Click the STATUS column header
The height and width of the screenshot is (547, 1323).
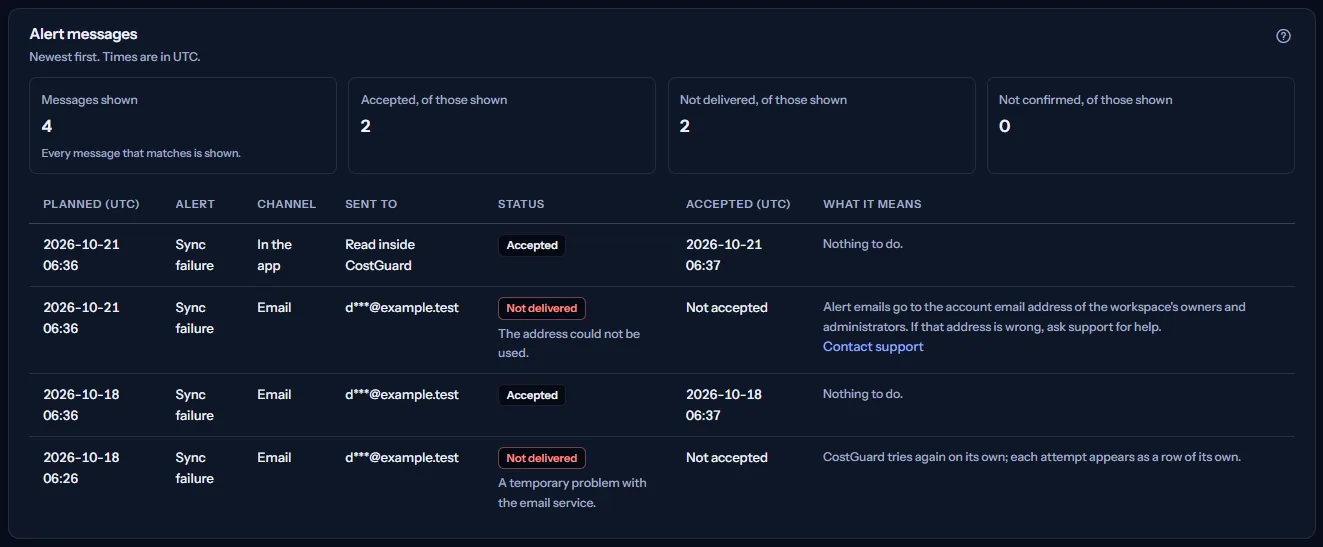521,204
